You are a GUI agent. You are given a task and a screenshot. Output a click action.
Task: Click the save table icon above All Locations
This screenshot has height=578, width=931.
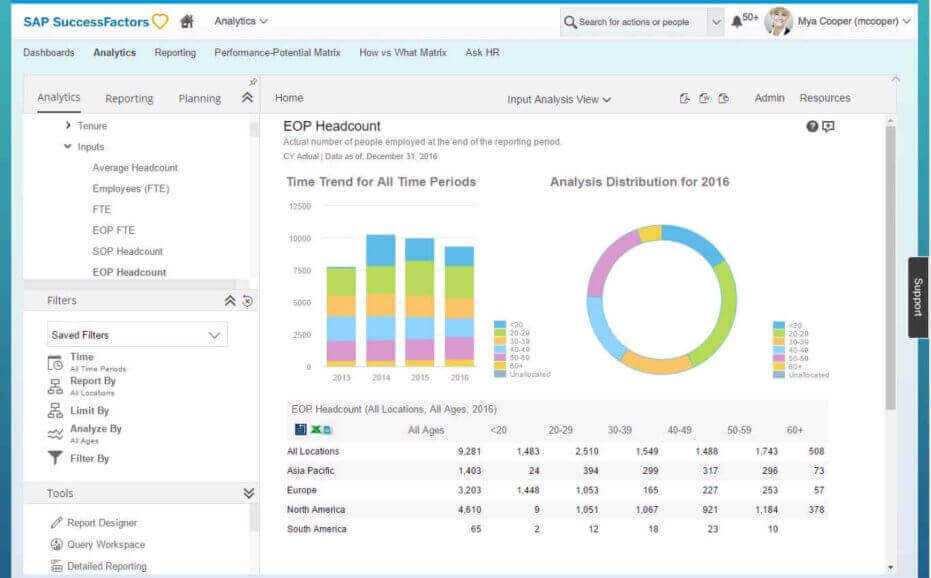click(300, 429)
